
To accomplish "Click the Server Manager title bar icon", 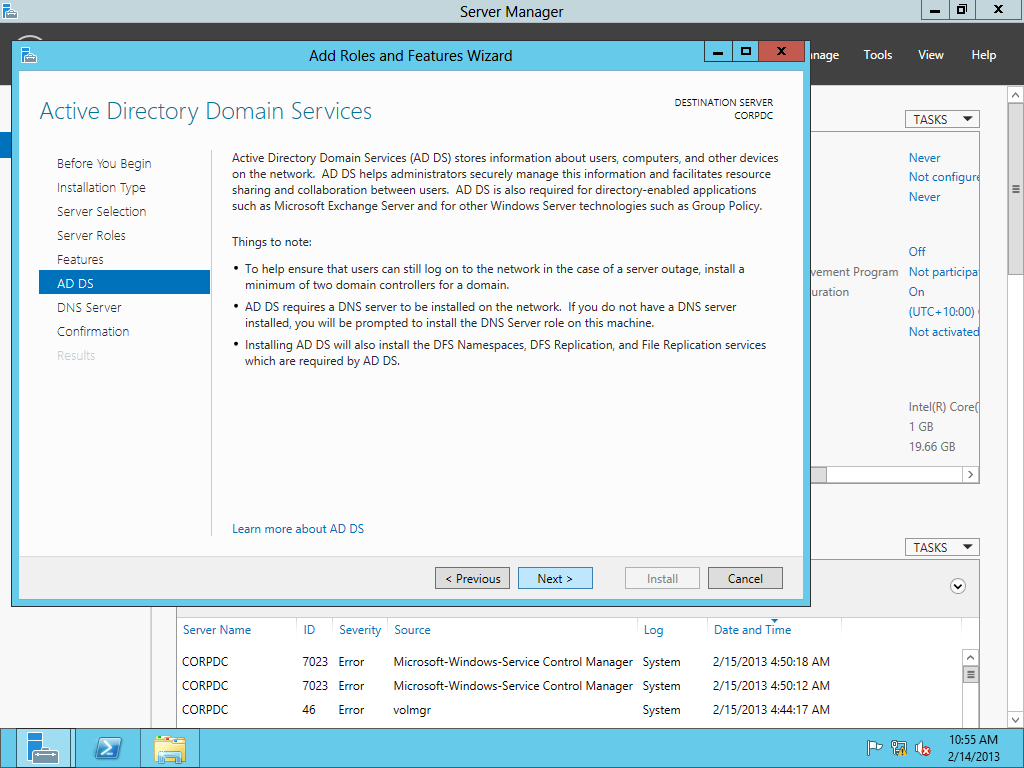I will 10,11.
